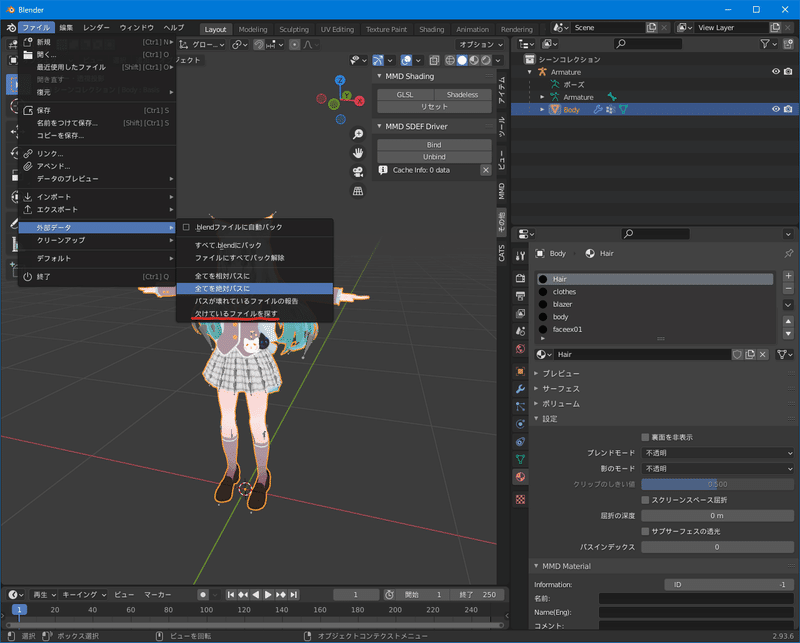
Task: Click the hand pan-view gizmo
Action: (x=358, y=153)
